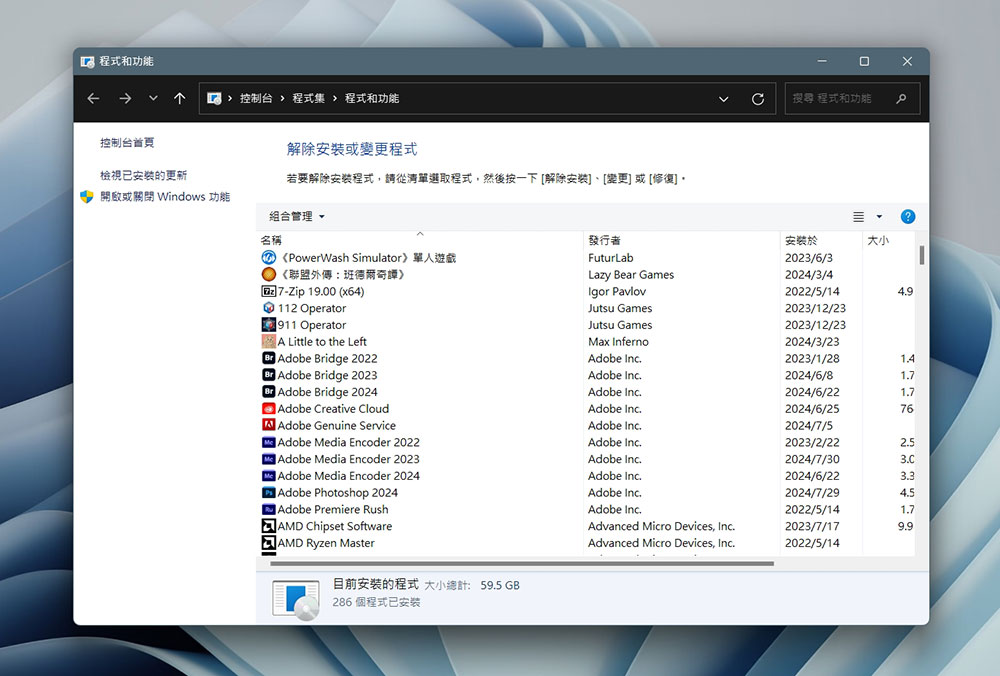This screenshot has height=676, width=1000.
Task: Click the AMD Ryzen Master icon
Action: point(268,543)
